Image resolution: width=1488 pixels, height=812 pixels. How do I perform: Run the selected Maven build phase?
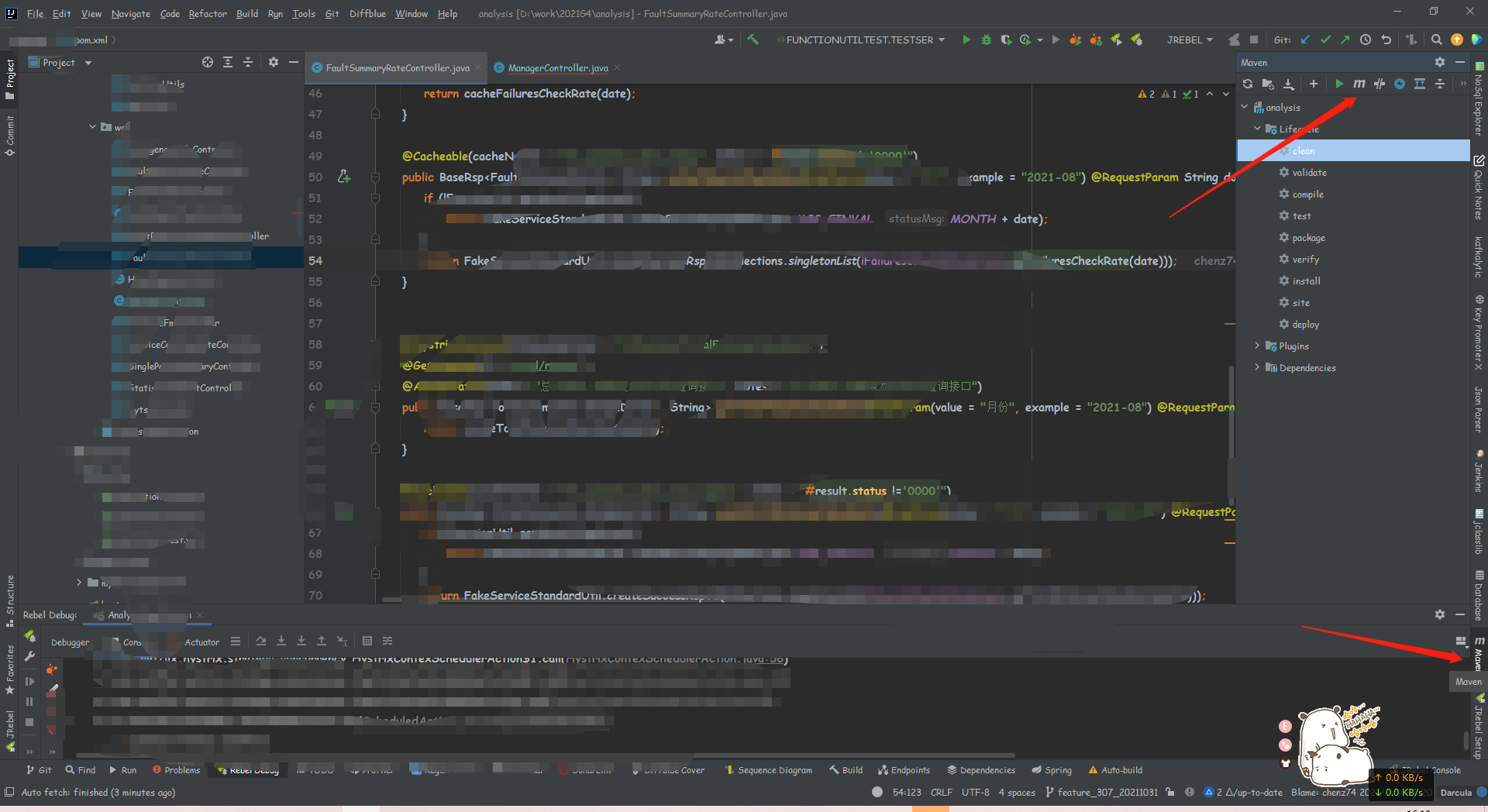(x=1339, y=84)
